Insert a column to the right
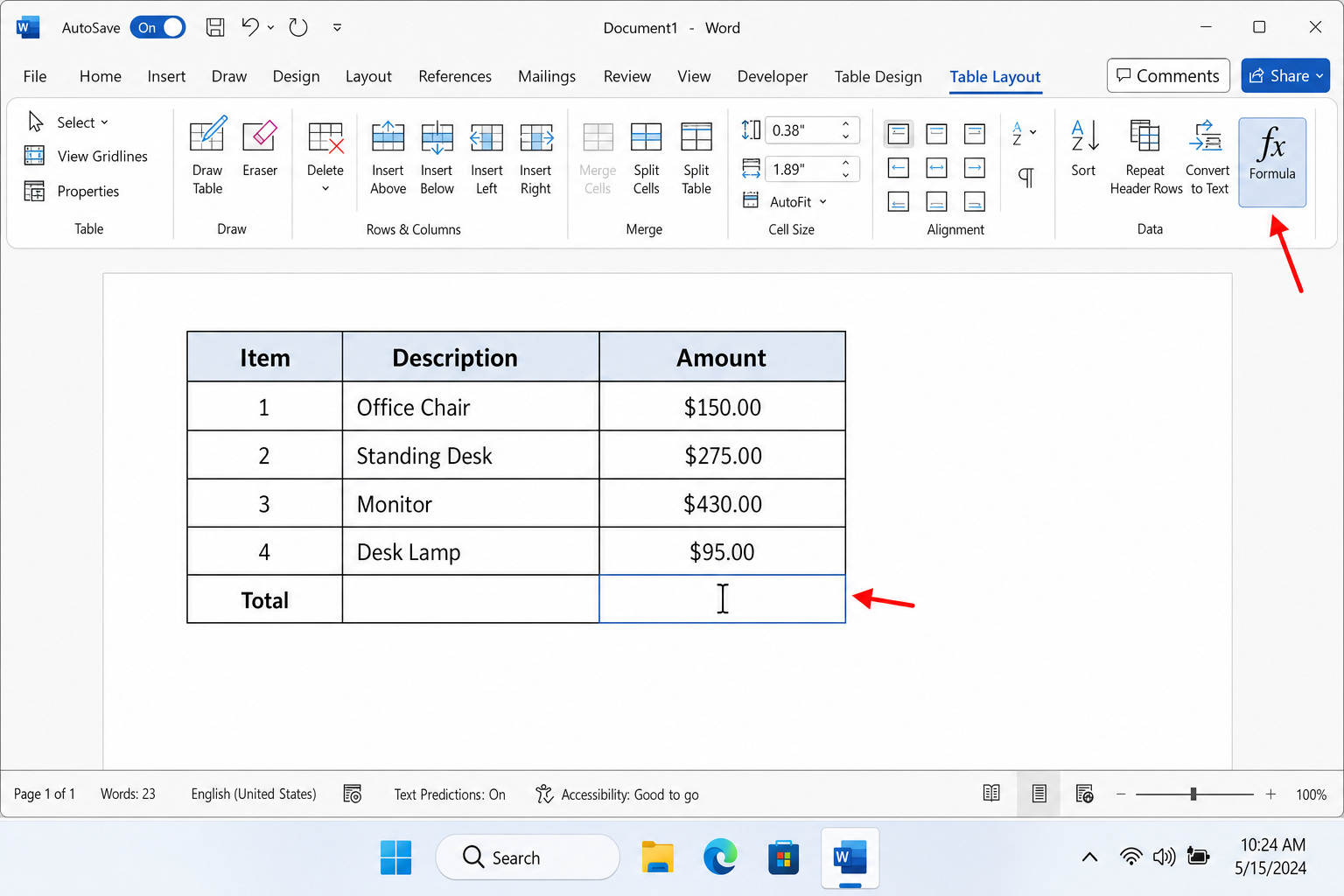This screenshot has width=1344, height=896. 535,157
